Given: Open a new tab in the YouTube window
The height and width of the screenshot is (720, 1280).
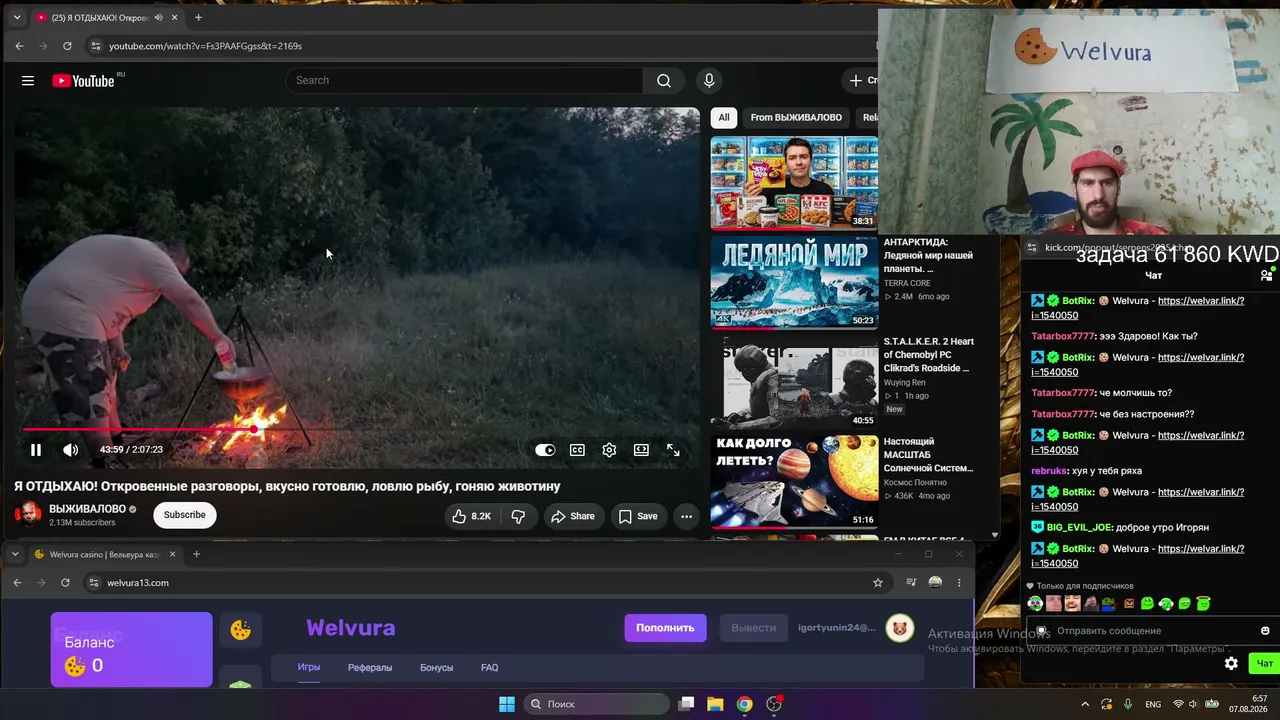Looking at the screenshot, I should pyautogui.click(x=198, y=17).
